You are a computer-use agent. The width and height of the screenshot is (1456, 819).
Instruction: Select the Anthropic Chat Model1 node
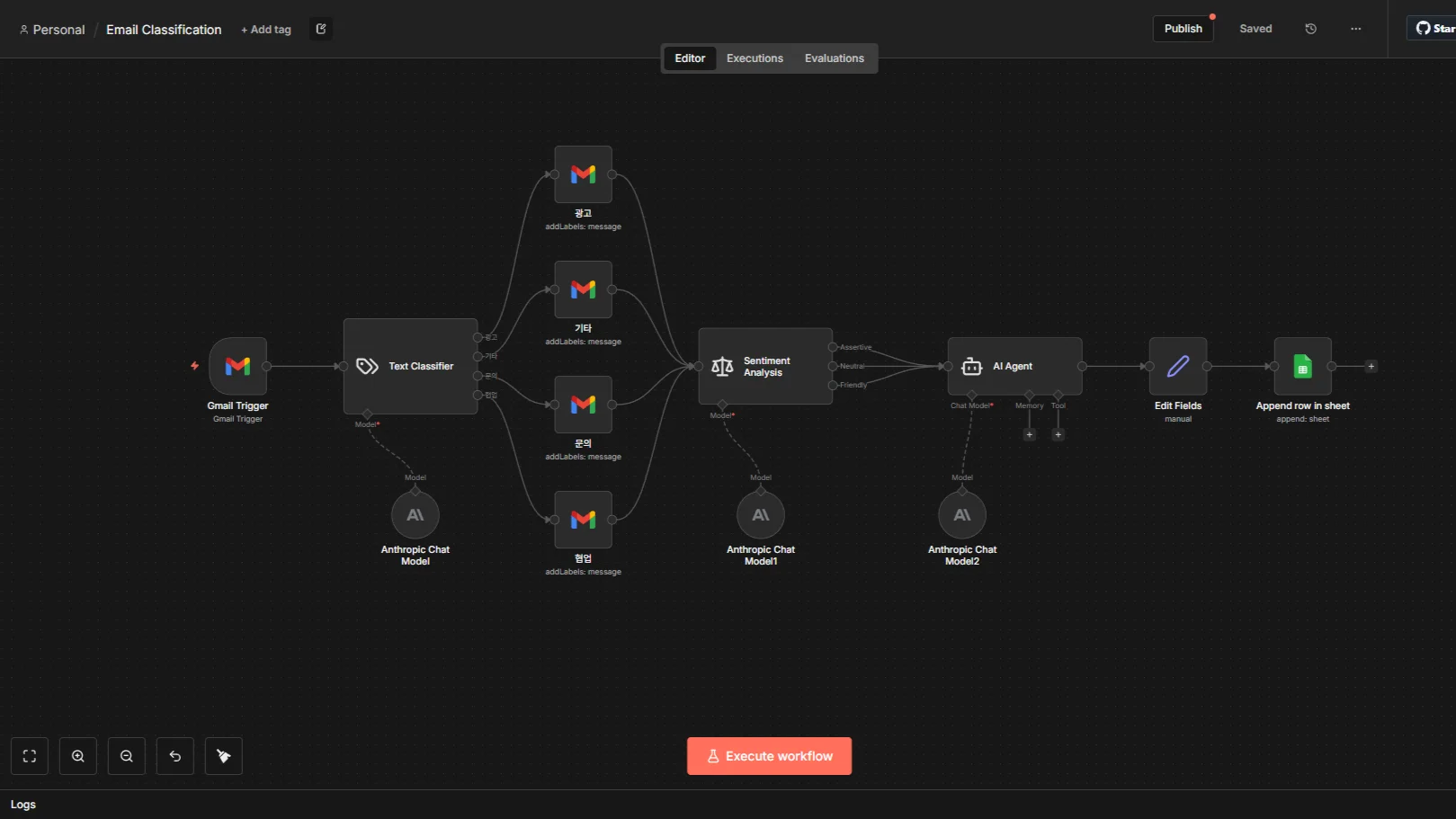tap(761, 515)
